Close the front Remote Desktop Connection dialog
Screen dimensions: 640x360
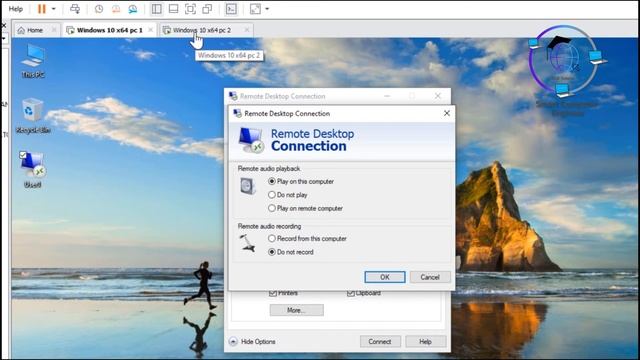coord(447,113)
